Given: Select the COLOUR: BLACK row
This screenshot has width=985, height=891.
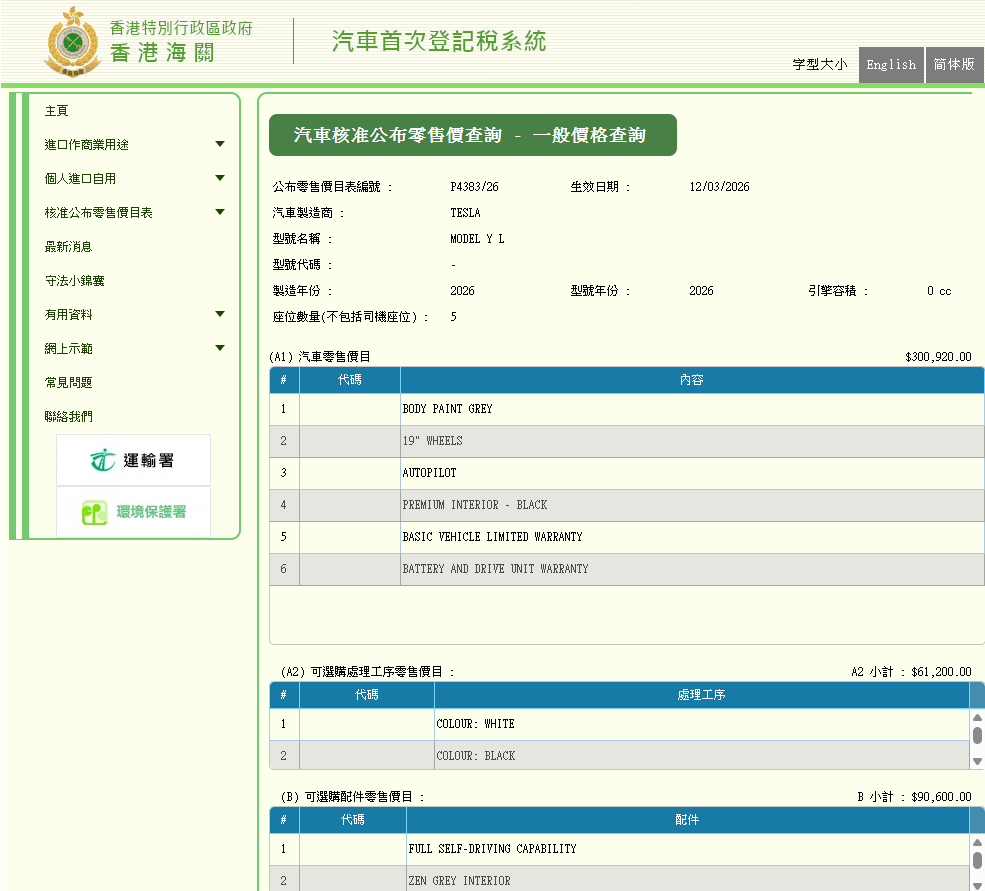Looking at the screenshot, I should 619,755.
